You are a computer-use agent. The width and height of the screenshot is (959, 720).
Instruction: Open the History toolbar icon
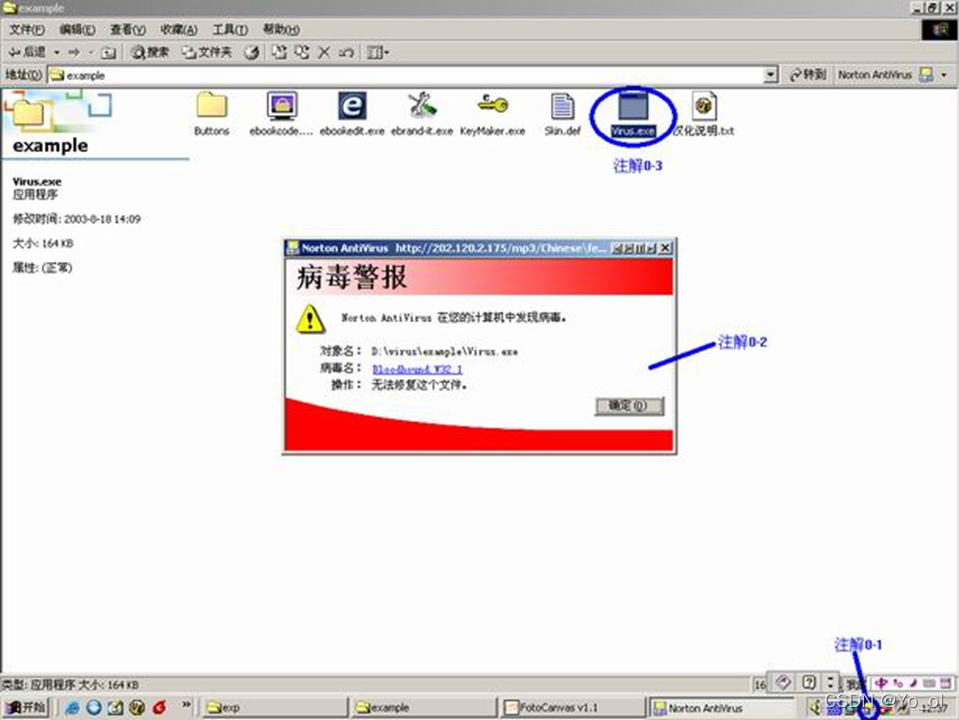251,53
